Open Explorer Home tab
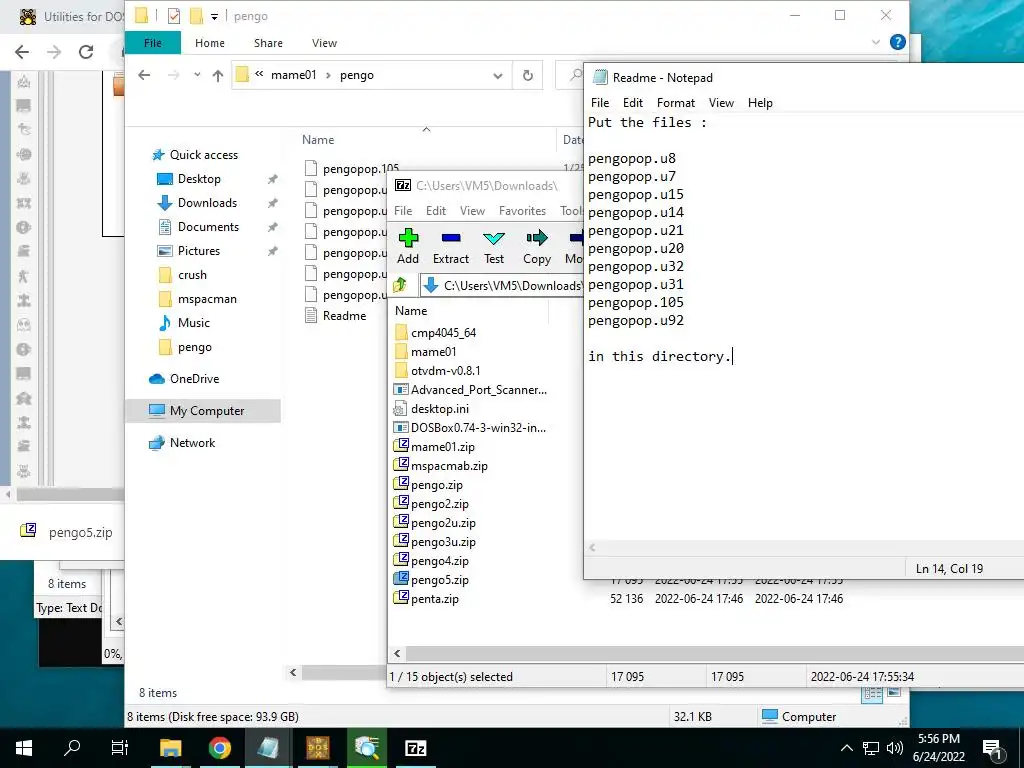Image resolution: width=1024 pixels, height=768 pixels. (210, 43)
